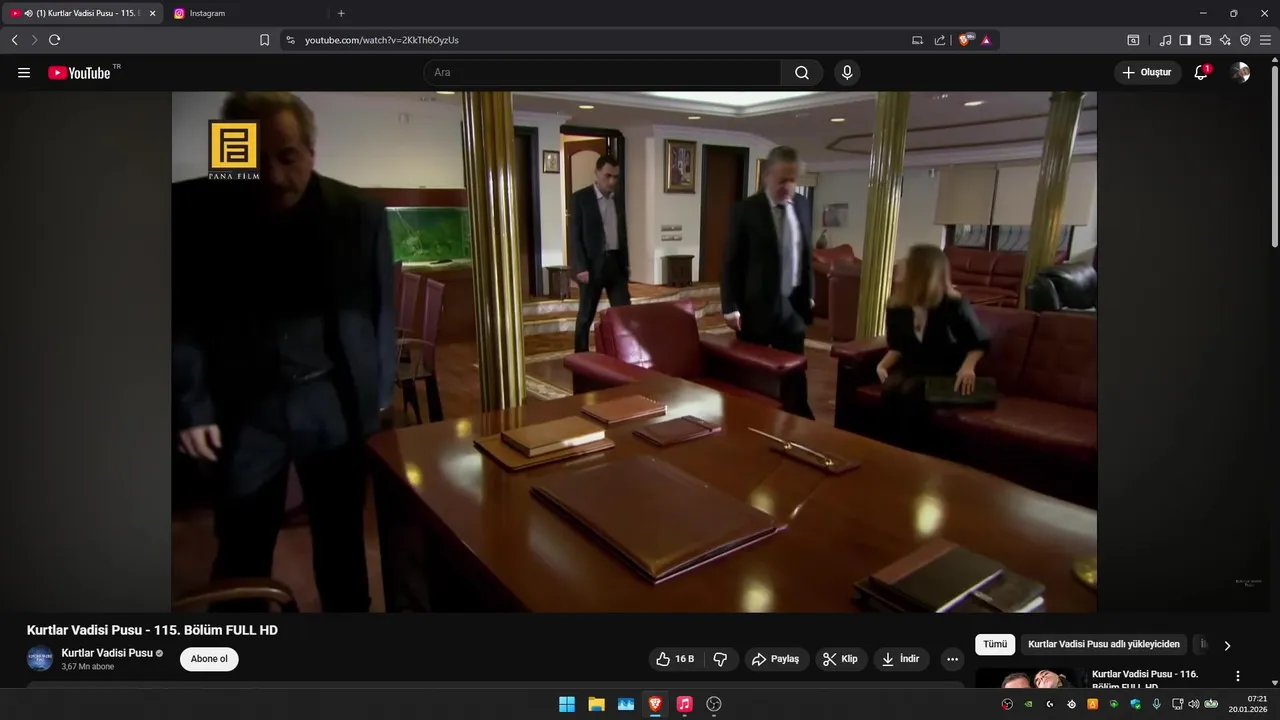Open the clock and date panel
Image resolution: width=1280 pixels, height=720 pixels.
point(1248,704)
